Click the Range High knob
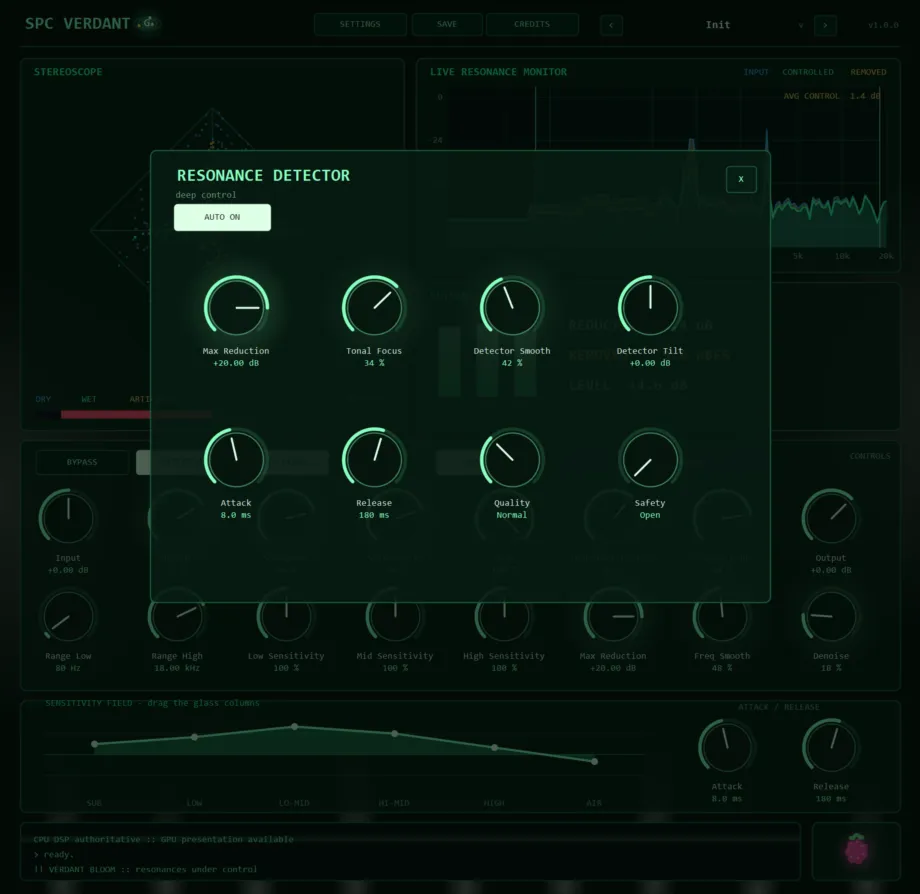Image resolution: width=920 pixels, height=894 pixels. (177, 616)
